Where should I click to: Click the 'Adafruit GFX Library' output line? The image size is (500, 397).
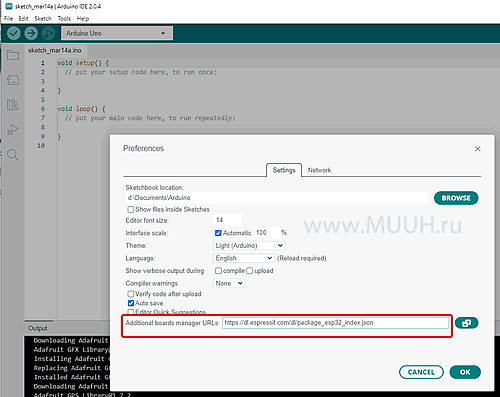pyautogui.click(x=72, y=350)
